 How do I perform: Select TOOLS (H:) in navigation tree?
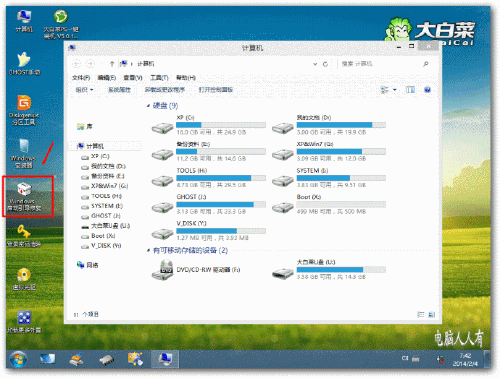coord(102,196)
